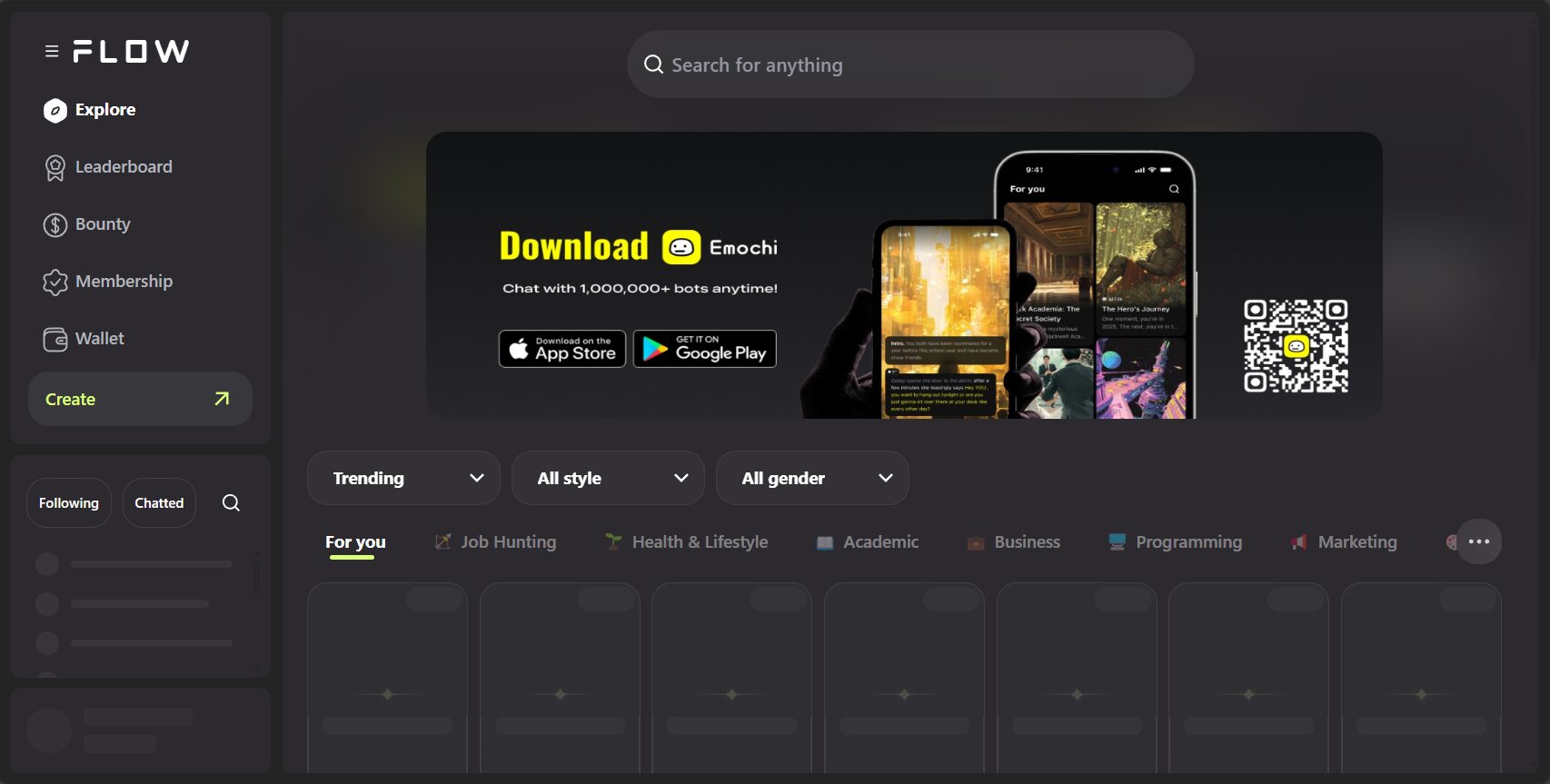
Task: Open the All style dropdown
Action: click(608, 478)
